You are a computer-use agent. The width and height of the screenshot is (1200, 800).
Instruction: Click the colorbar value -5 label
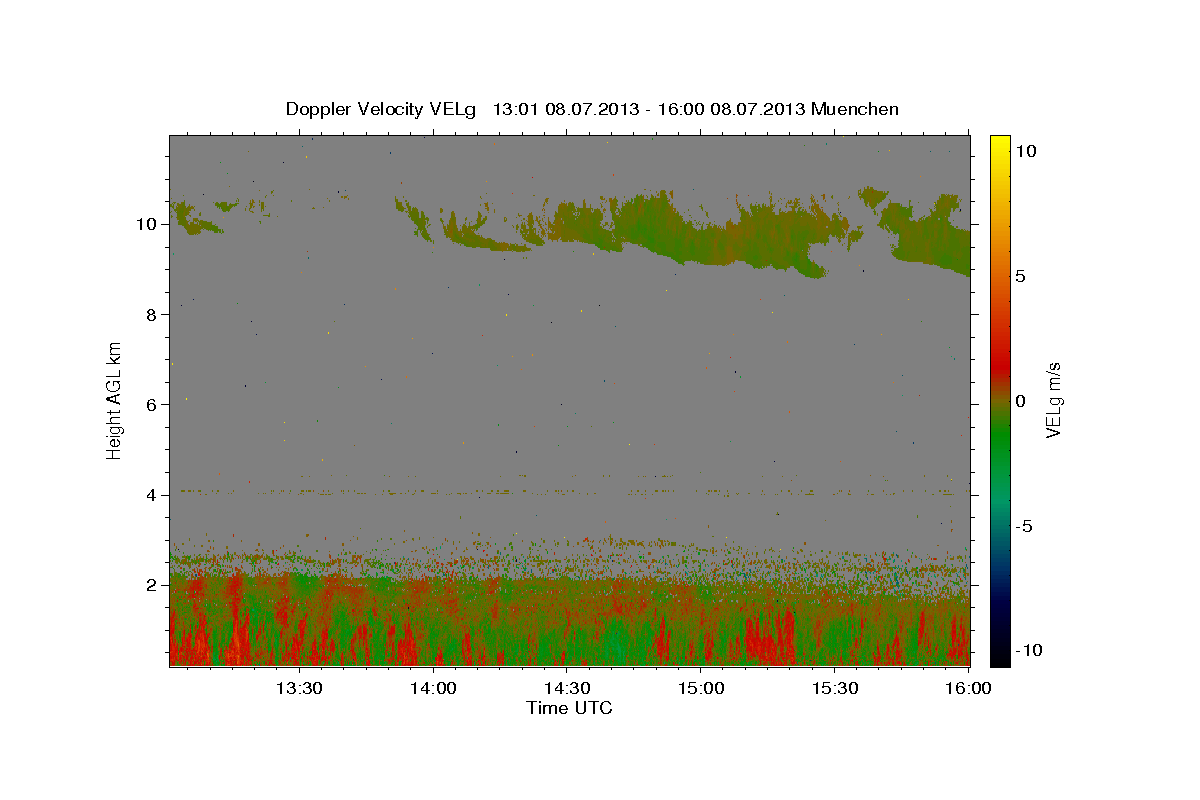pyautogui.click(x=1023, y=526)
